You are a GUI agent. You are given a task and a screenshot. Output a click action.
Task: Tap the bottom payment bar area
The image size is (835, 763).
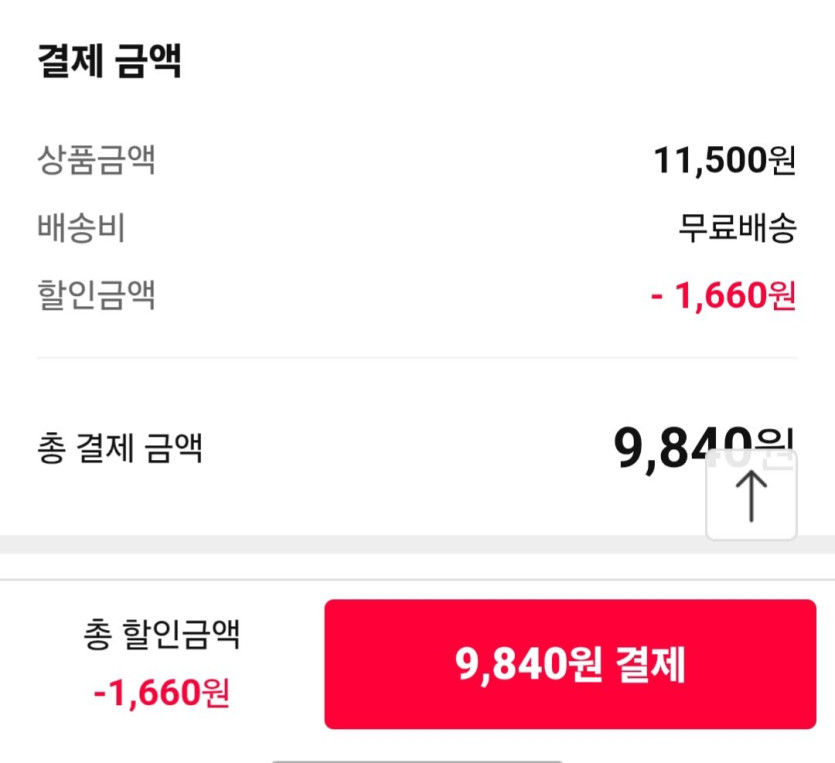[x=417, y=663]
